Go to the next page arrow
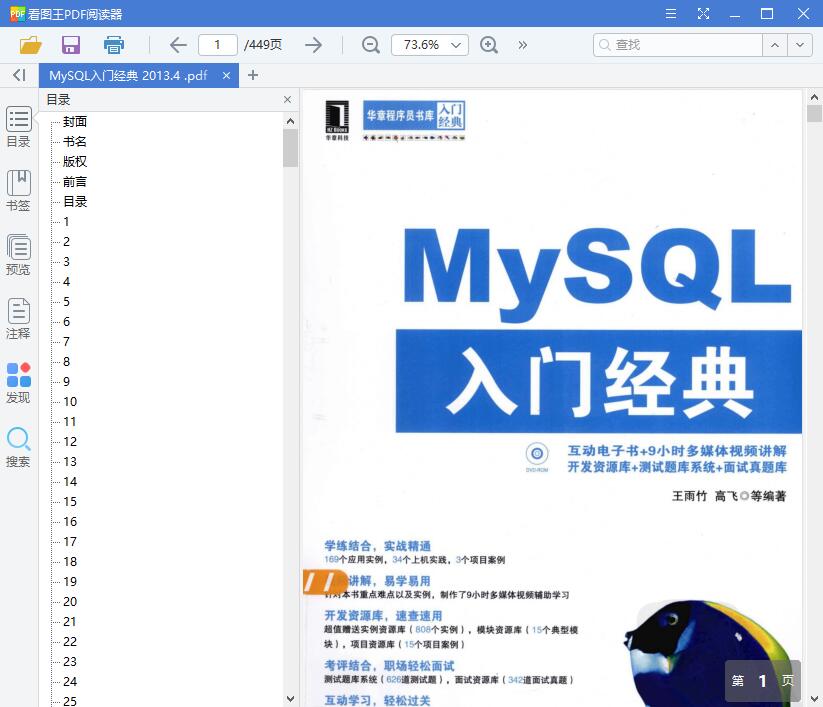The height and width of the screenshot is (707, 823). pyautogui.click(x=313, y=45)
